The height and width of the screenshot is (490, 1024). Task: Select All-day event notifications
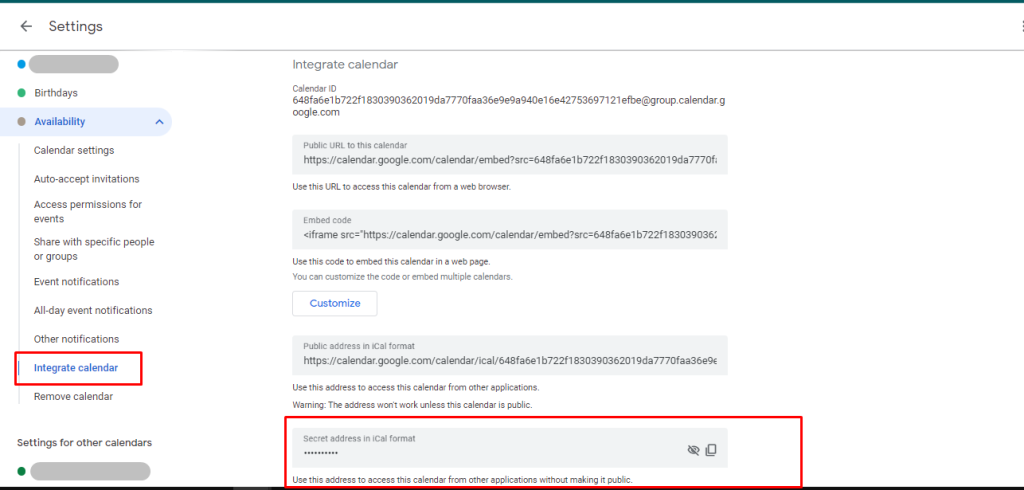pos(93,310)
